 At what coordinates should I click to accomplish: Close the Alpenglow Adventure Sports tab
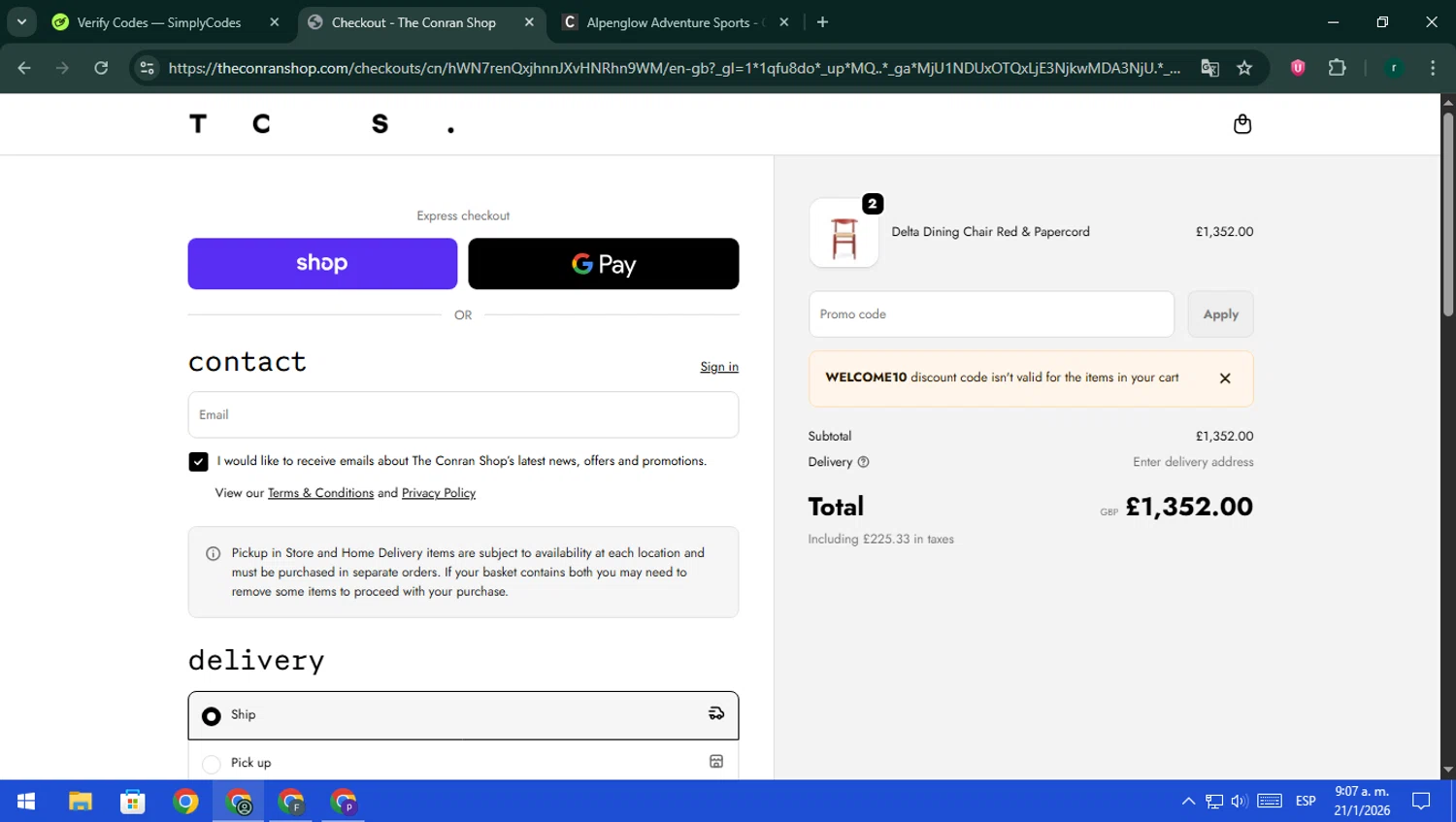(784, 22)
